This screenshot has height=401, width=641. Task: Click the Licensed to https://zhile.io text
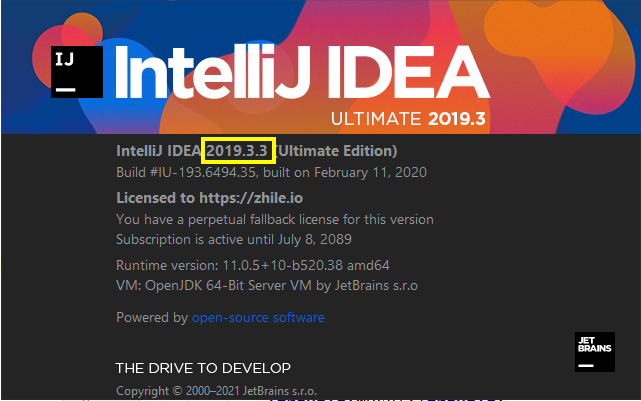209,198
